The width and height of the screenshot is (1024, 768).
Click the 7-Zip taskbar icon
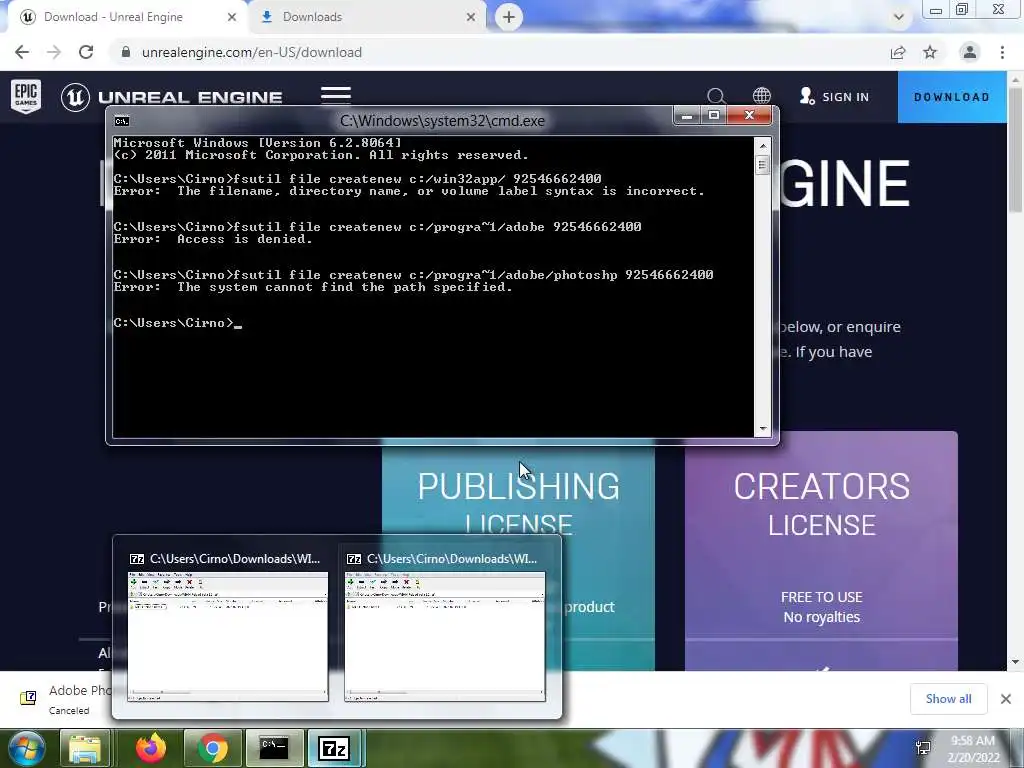point(334,748)
